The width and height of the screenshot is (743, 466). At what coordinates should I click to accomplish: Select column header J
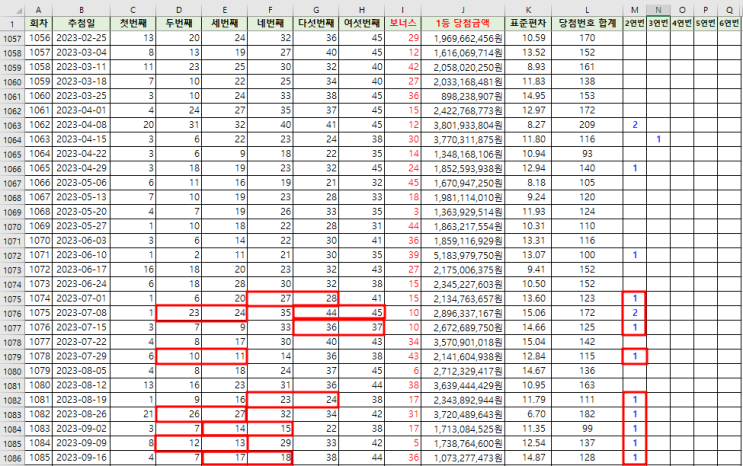pos(463,10)
